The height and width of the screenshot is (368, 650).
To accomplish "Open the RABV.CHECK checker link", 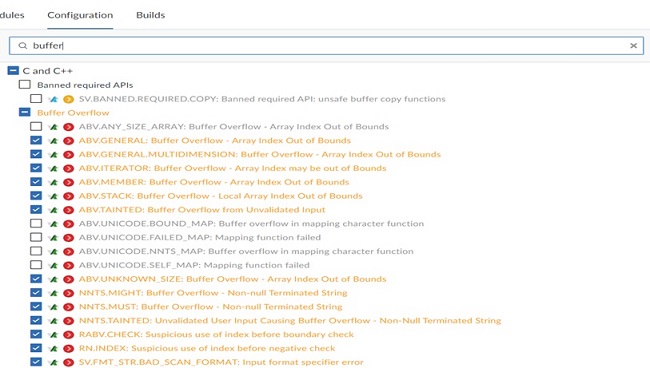I will click(216, 334).
